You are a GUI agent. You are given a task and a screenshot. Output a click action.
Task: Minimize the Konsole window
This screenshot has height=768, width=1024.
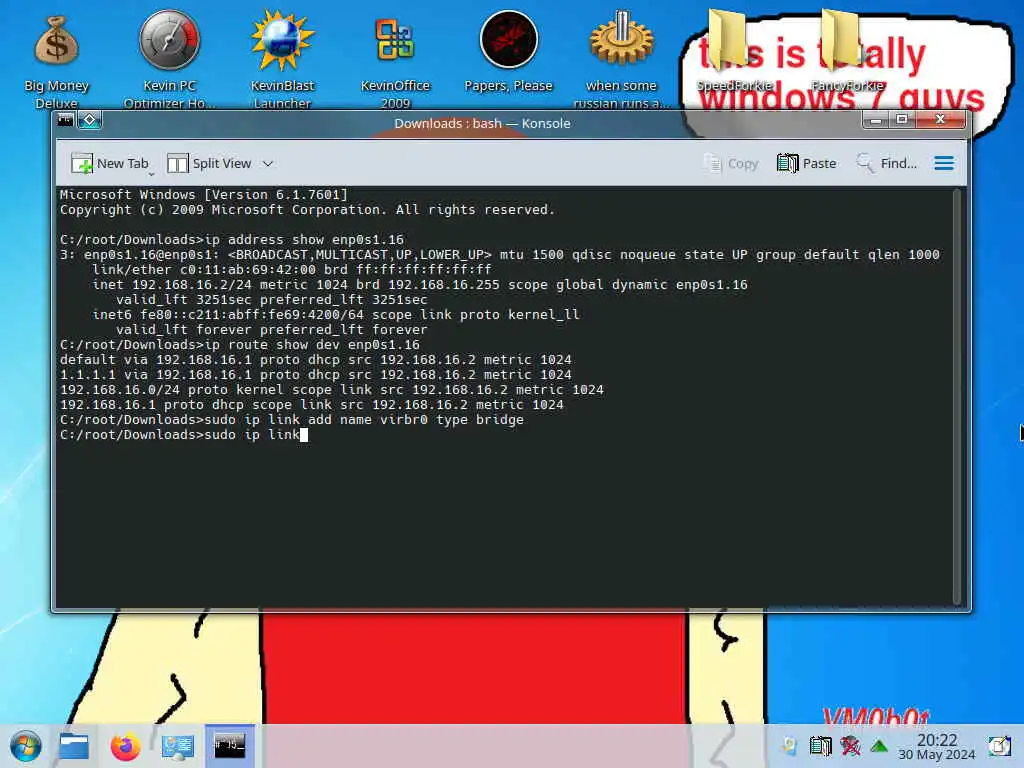click(x=876, y=120)
